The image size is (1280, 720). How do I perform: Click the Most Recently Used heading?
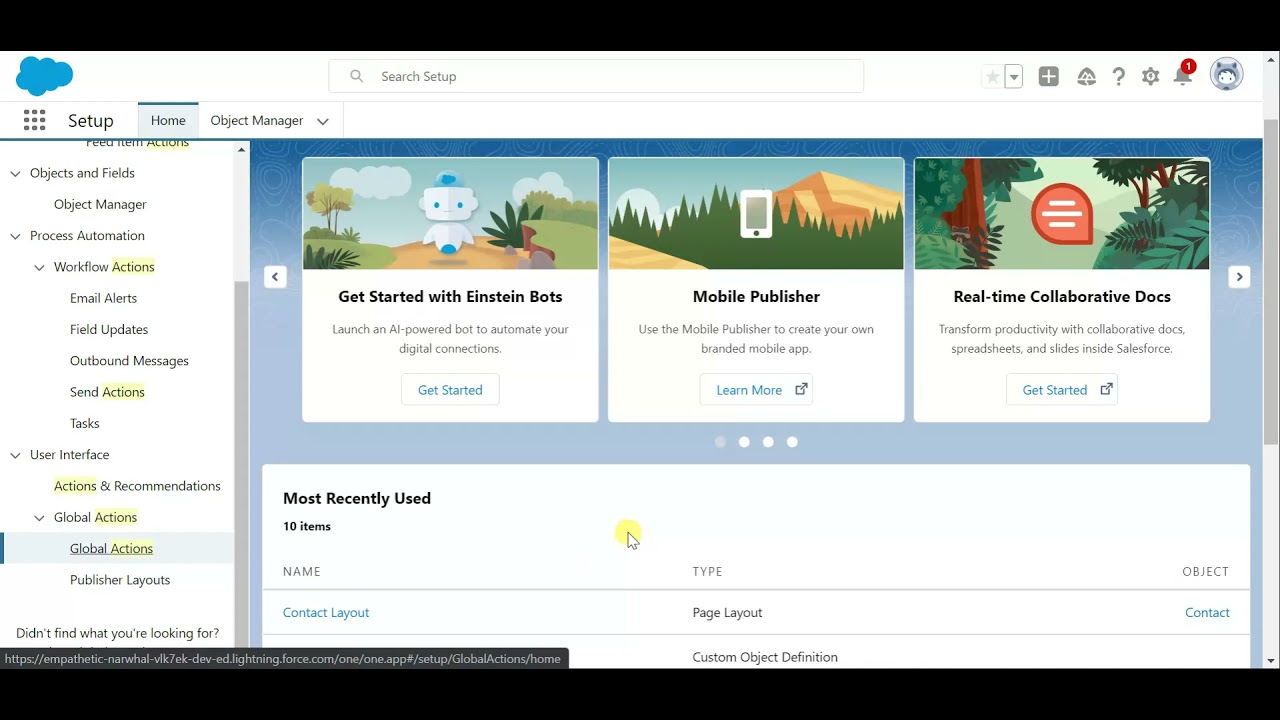point(357,498)
